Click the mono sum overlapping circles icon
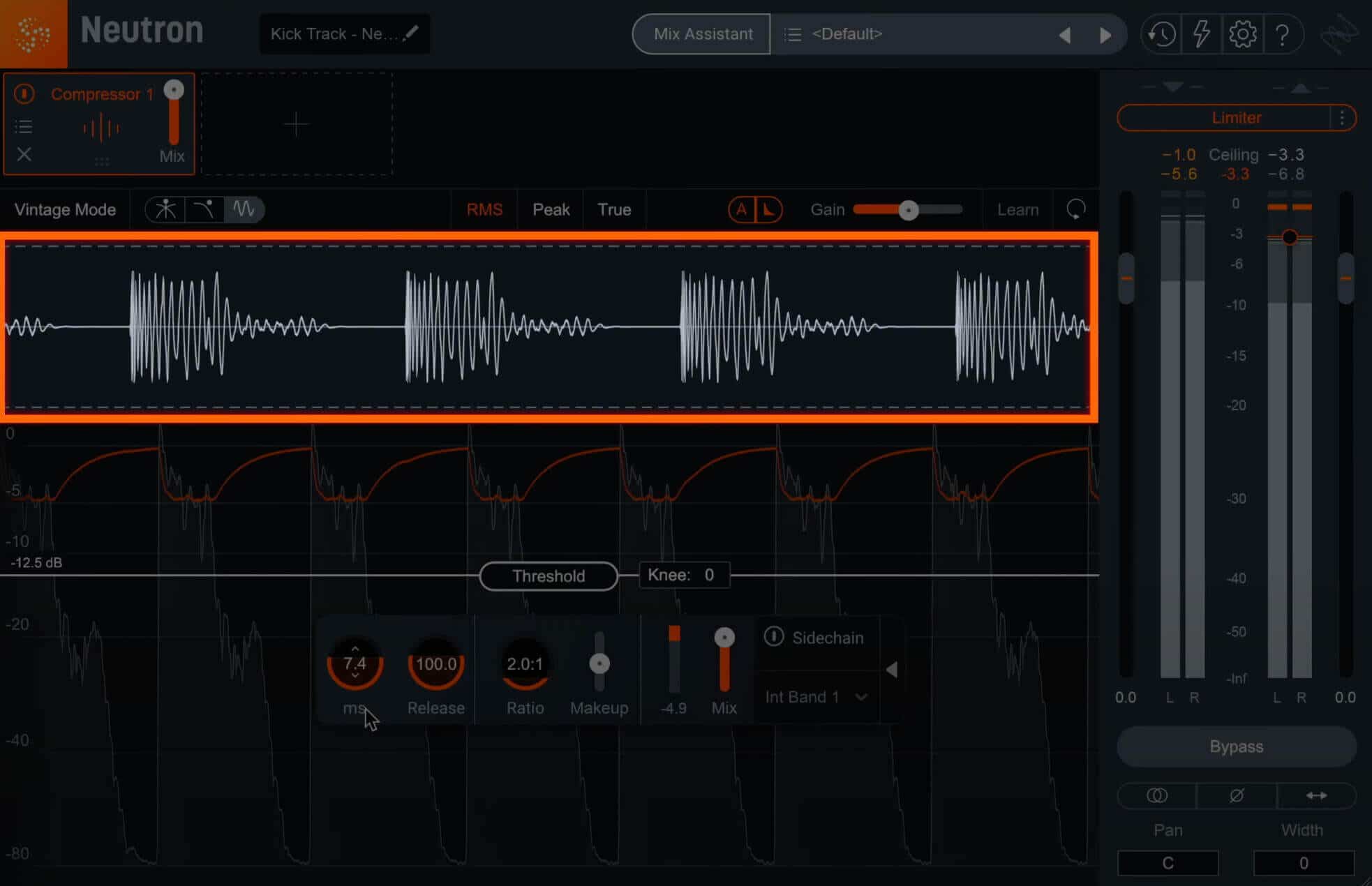 click(x=1156, y=795)
